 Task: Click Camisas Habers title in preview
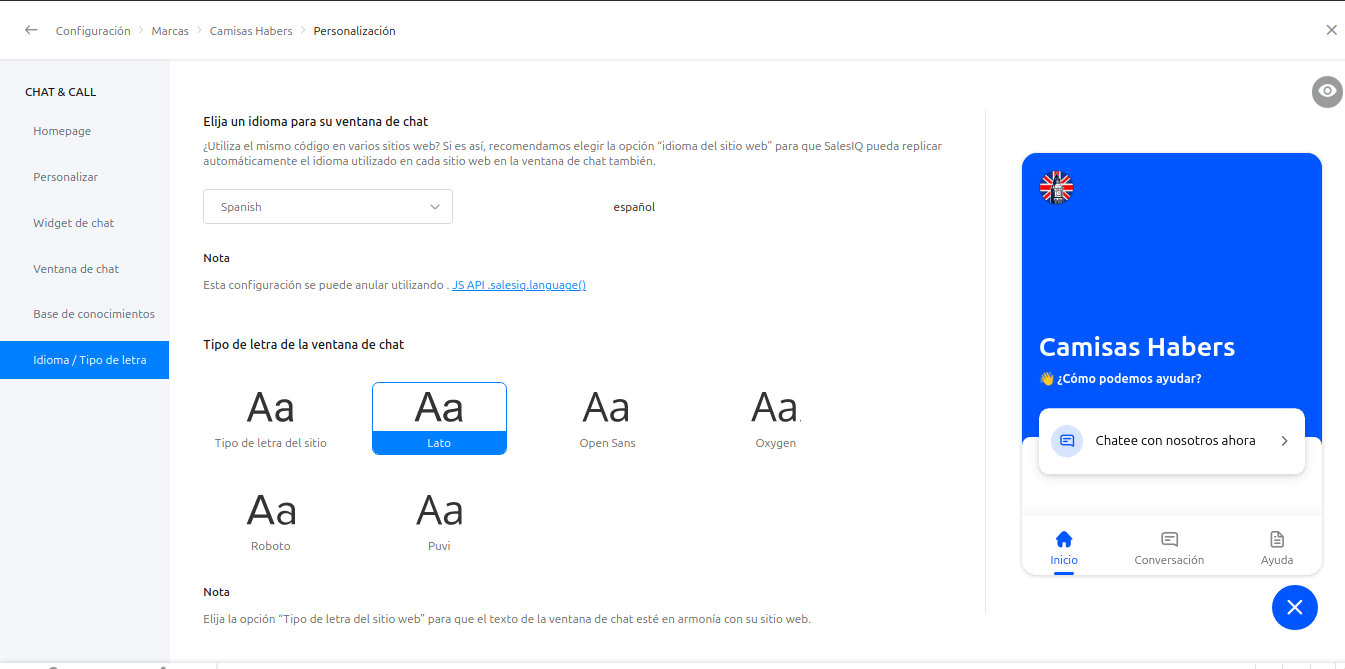click(x=1137, y=347)
